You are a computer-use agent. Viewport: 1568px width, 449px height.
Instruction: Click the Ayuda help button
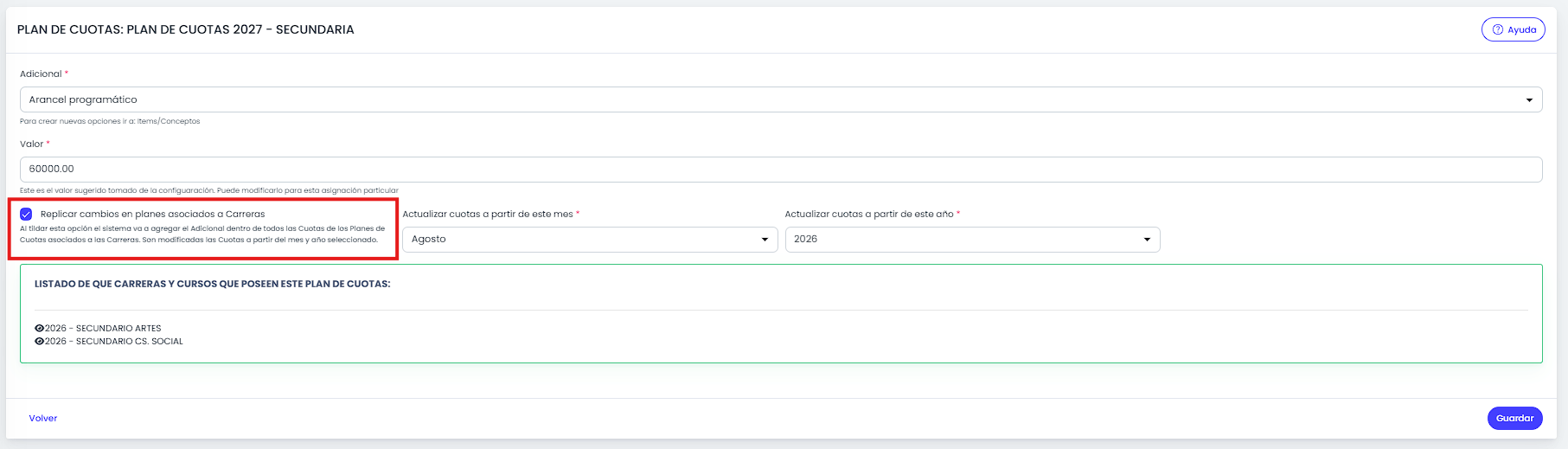pyautogui.click(x=1513, y=29)
